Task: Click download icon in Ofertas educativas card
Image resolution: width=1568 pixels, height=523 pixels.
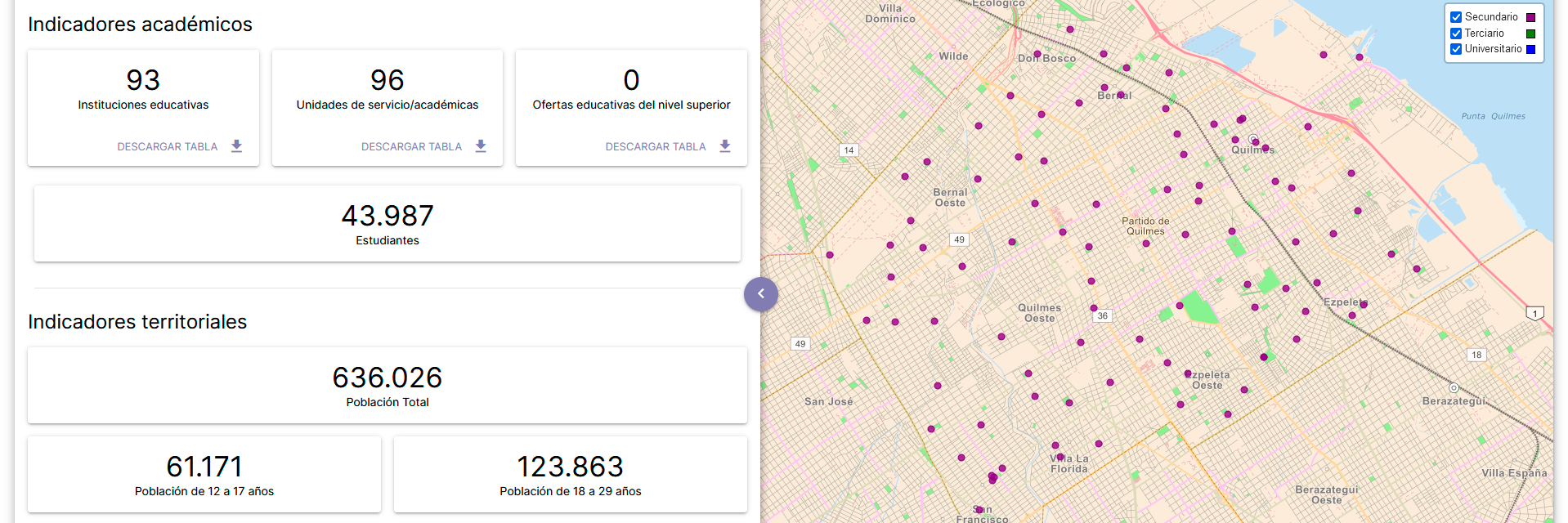Action: tap(724, 146)
